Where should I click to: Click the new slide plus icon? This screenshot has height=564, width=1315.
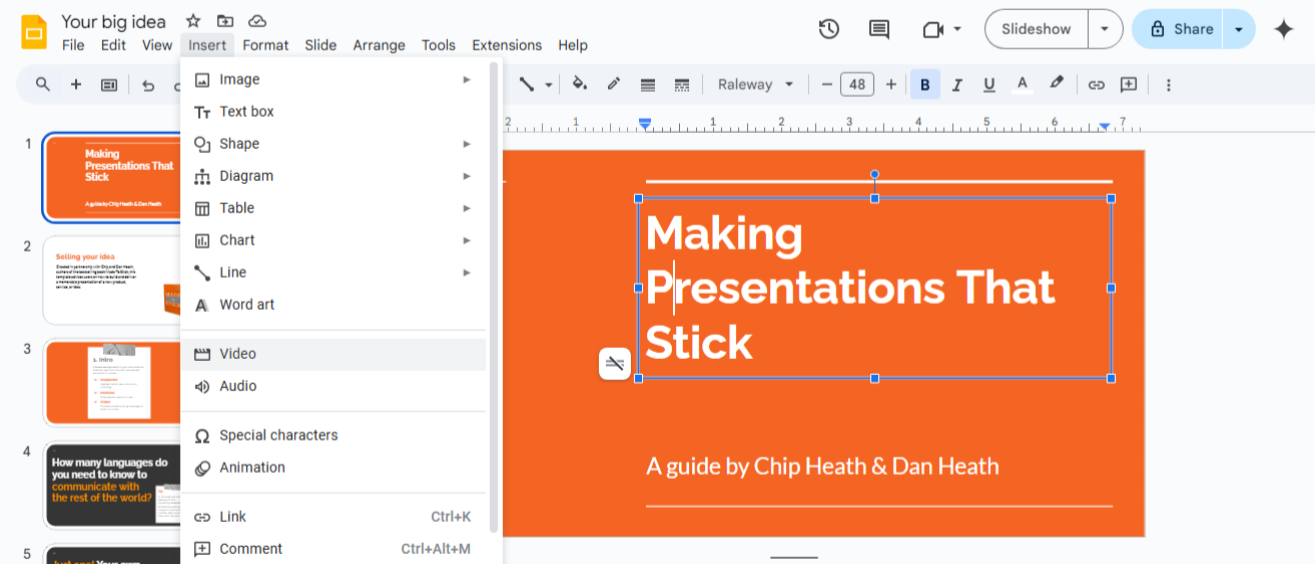76,85
